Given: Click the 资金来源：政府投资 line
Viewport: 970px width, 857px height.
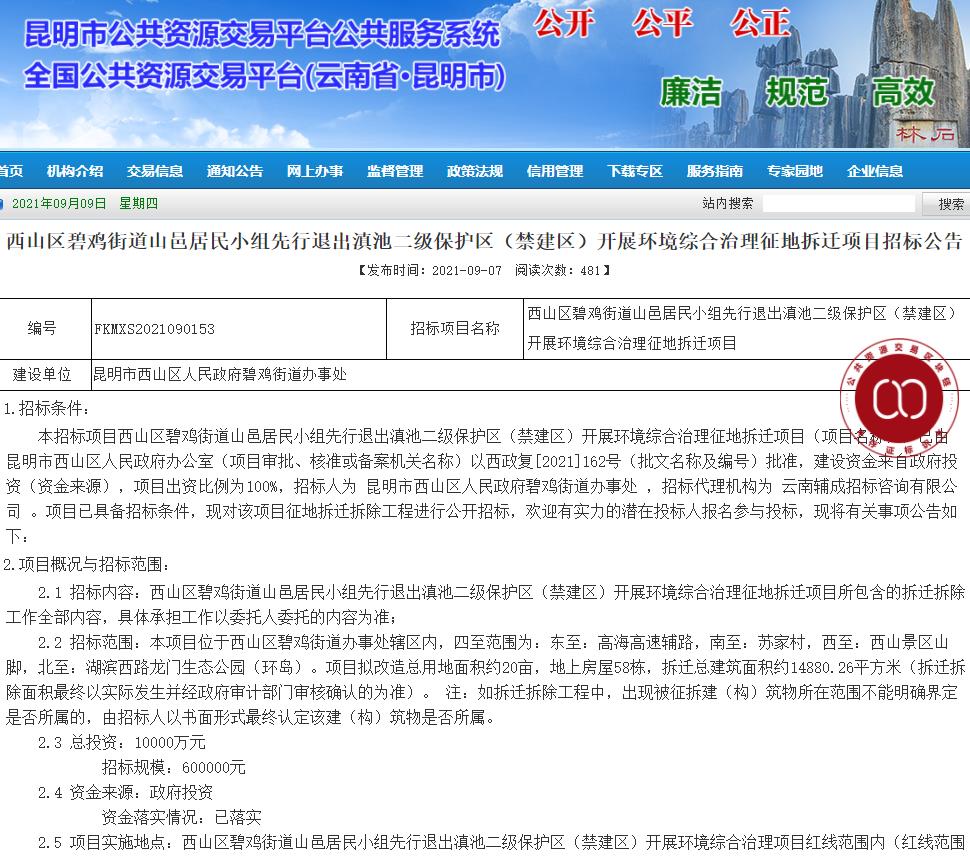Looking at the screenshot, I should (125, 793).
